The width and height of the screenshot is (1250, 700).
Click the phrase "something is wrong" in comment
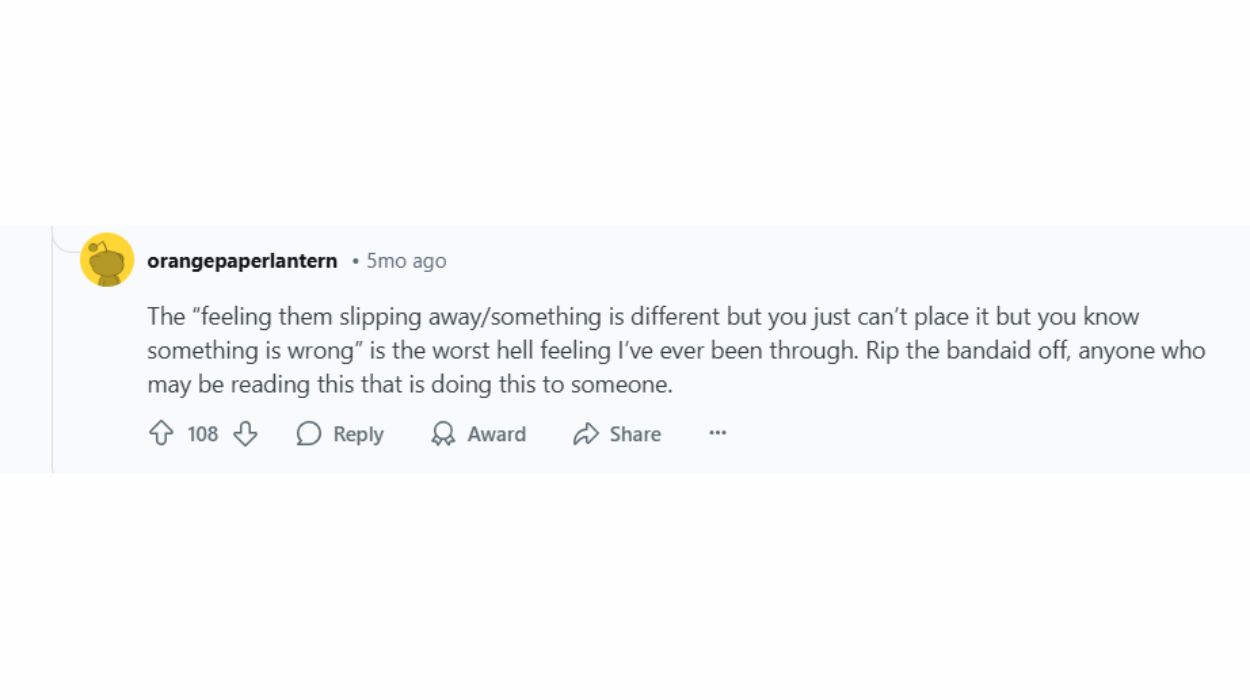coord(250,351)
